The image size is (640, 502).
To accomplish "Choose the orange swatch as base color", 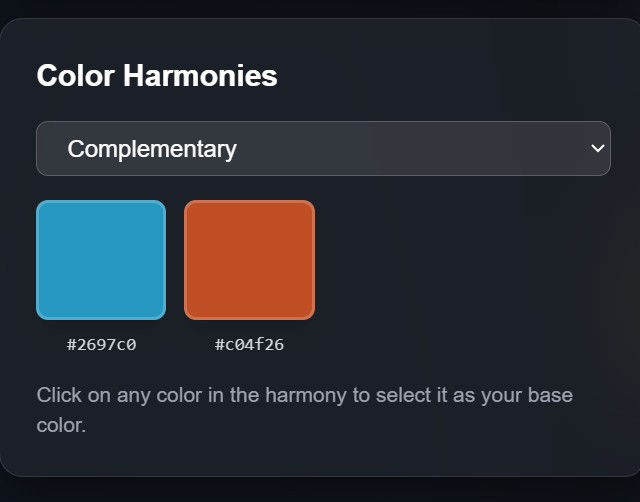I will point(249,260).
